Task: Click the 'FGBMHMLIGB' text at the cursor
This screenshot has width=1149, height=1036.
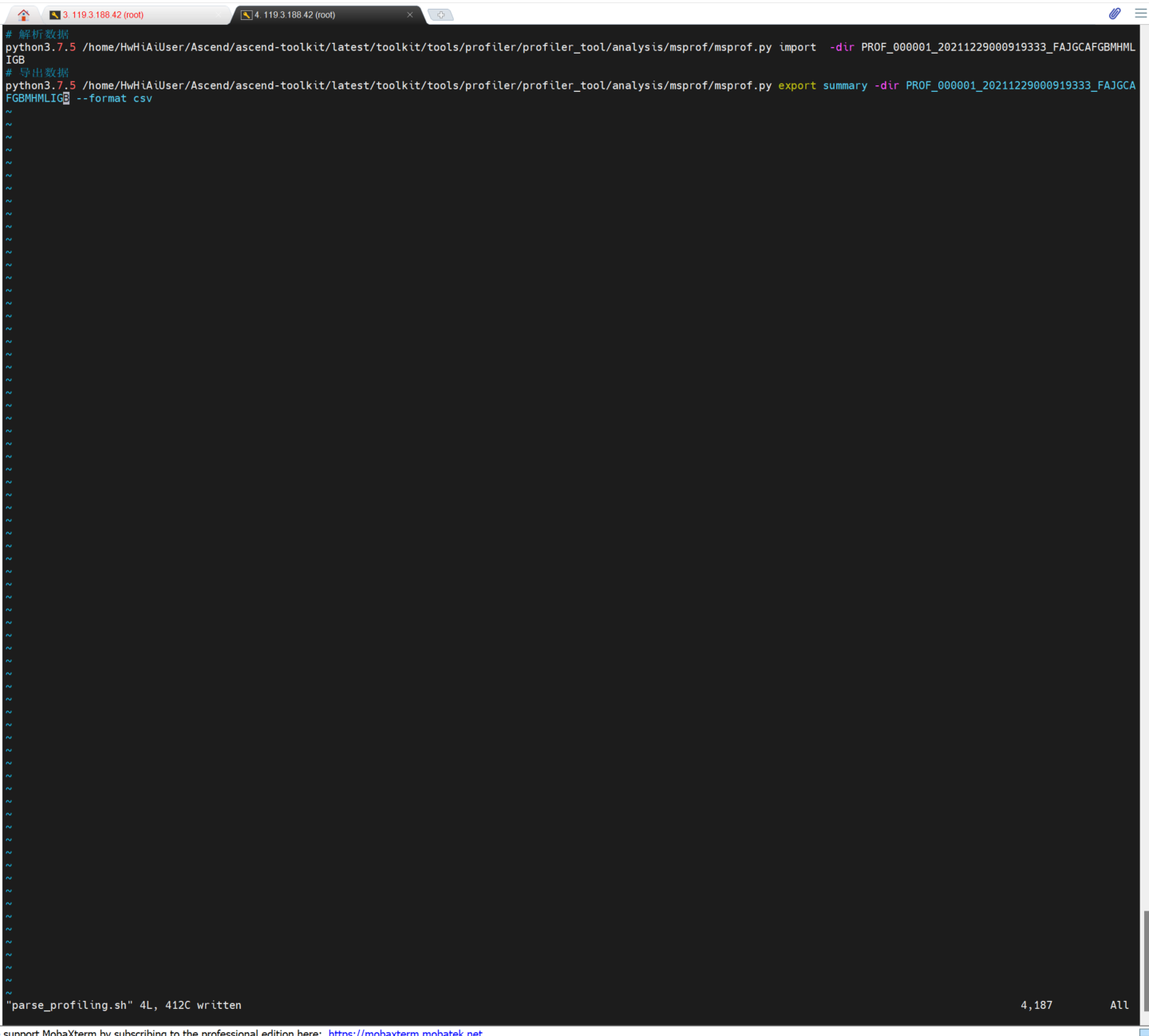Action: pyautogui.click(x=38, y=98)
